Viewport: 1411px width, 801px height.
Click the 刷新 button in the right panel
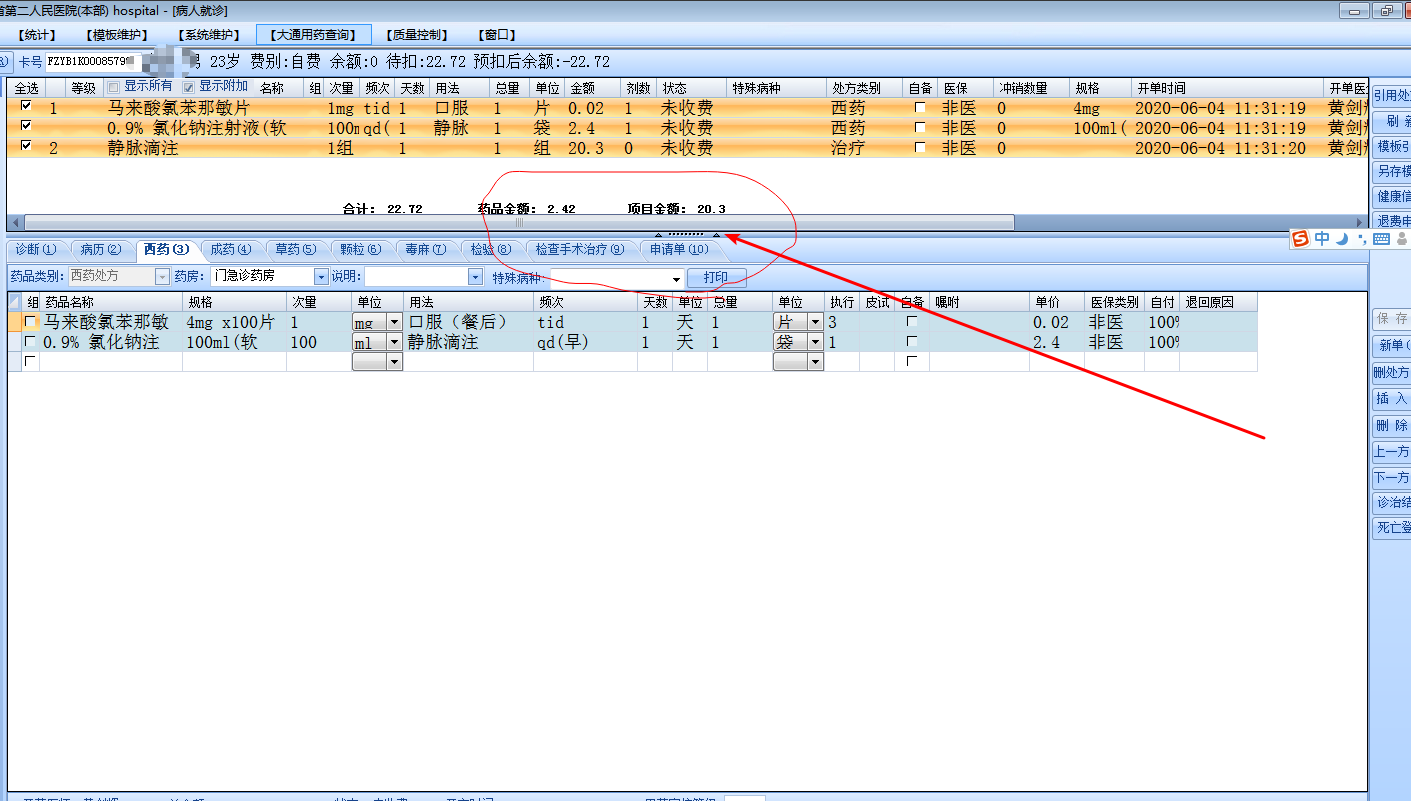1391,122
